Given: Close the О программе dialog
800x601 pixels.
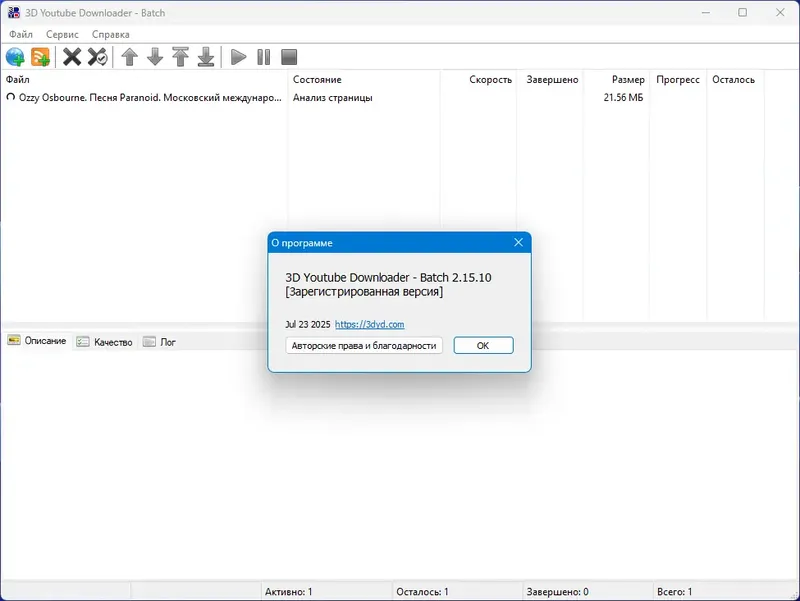Looking at the screenshot, I should (x=518, y=242).
